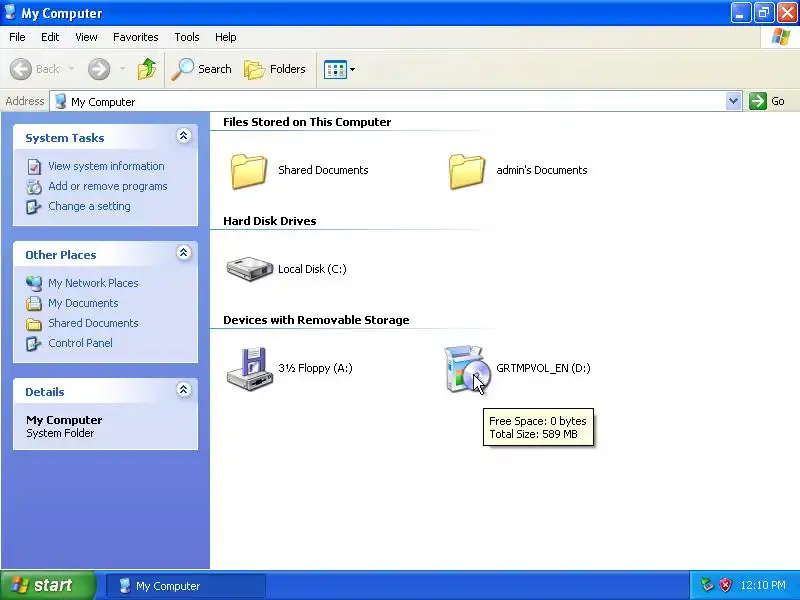Click the Other Places panel heading
Viewport: 800px width, 600px height.
pos(61,255)
